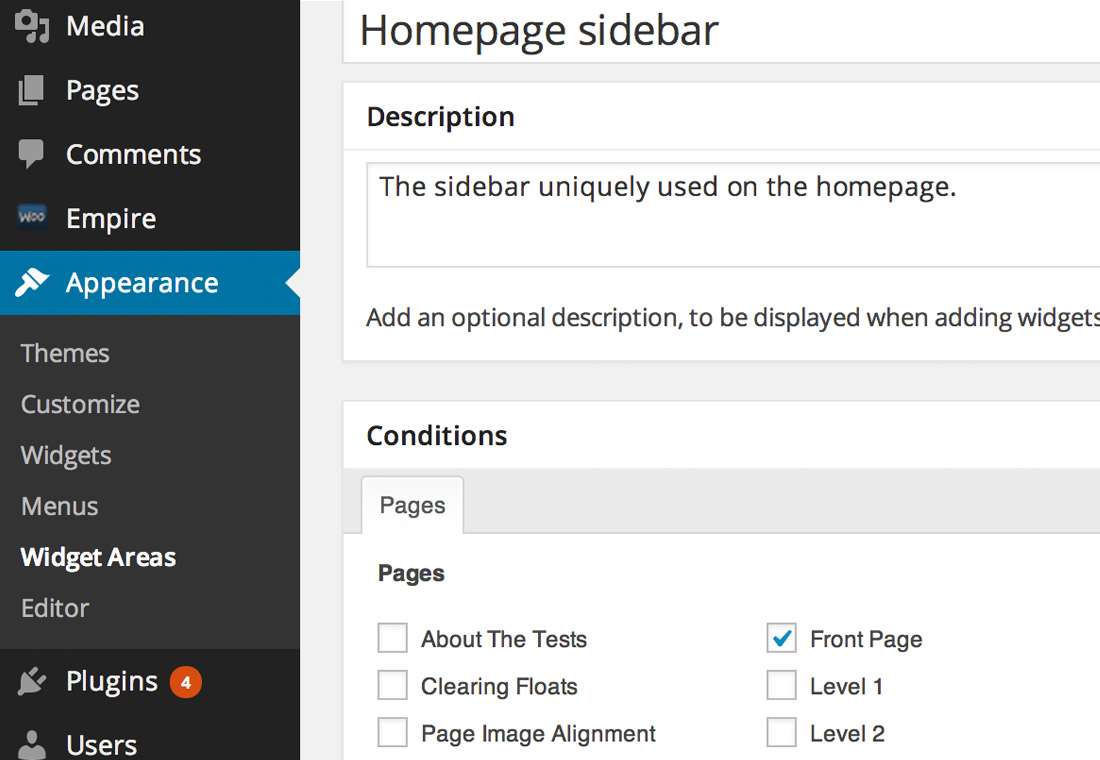Click the Homepage sidebar title field

[720, 30]
